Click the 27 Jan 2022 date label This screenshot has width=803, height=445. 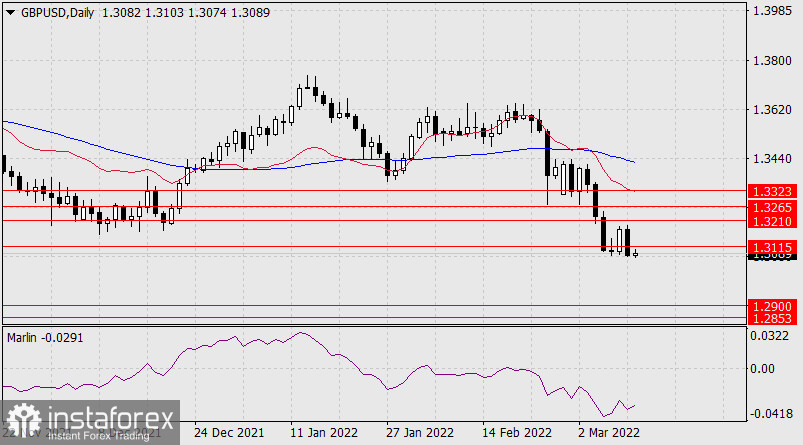pos(418,433)
